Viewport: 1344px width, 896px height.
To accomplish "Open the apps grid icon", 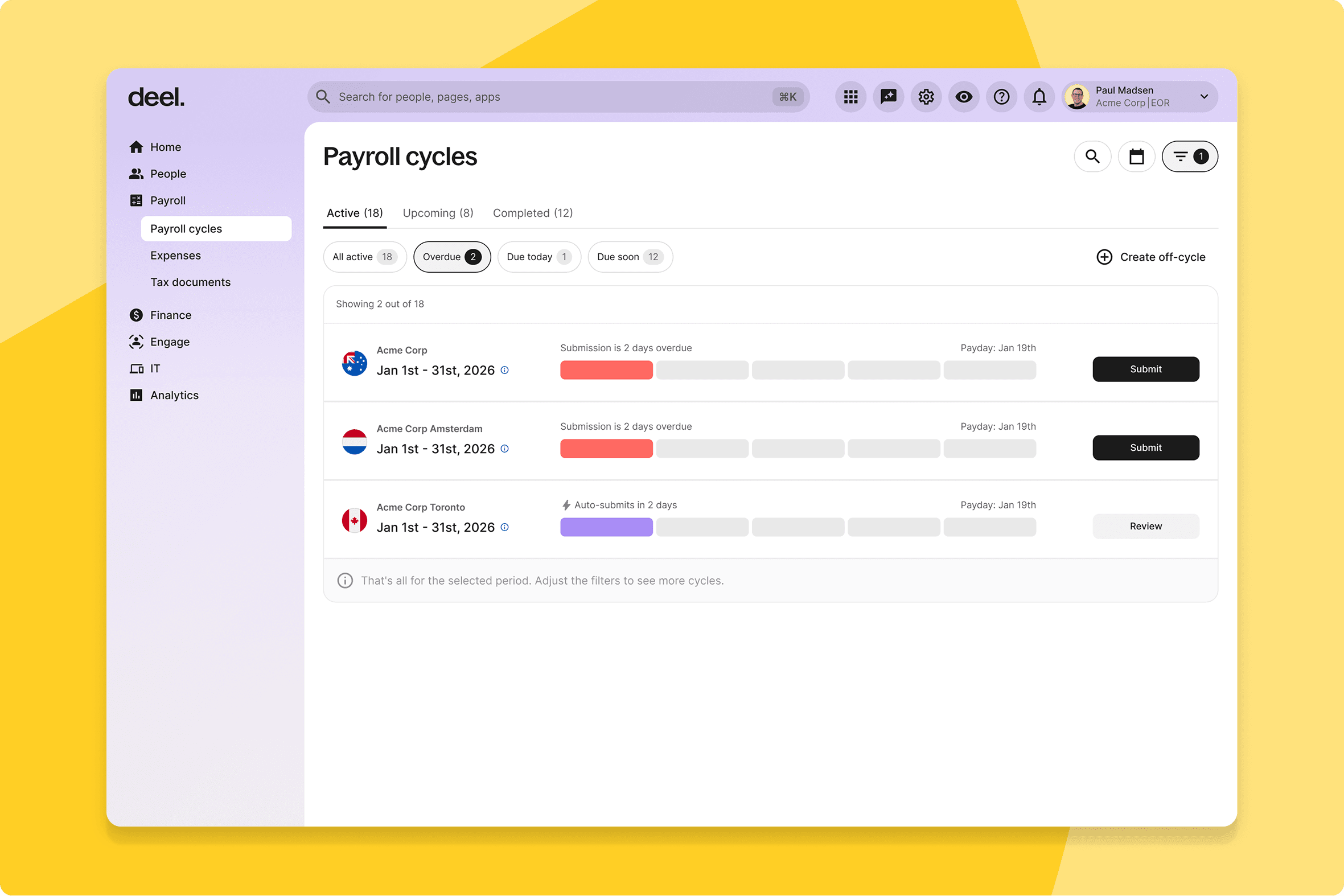I will (x=850, y=97).
